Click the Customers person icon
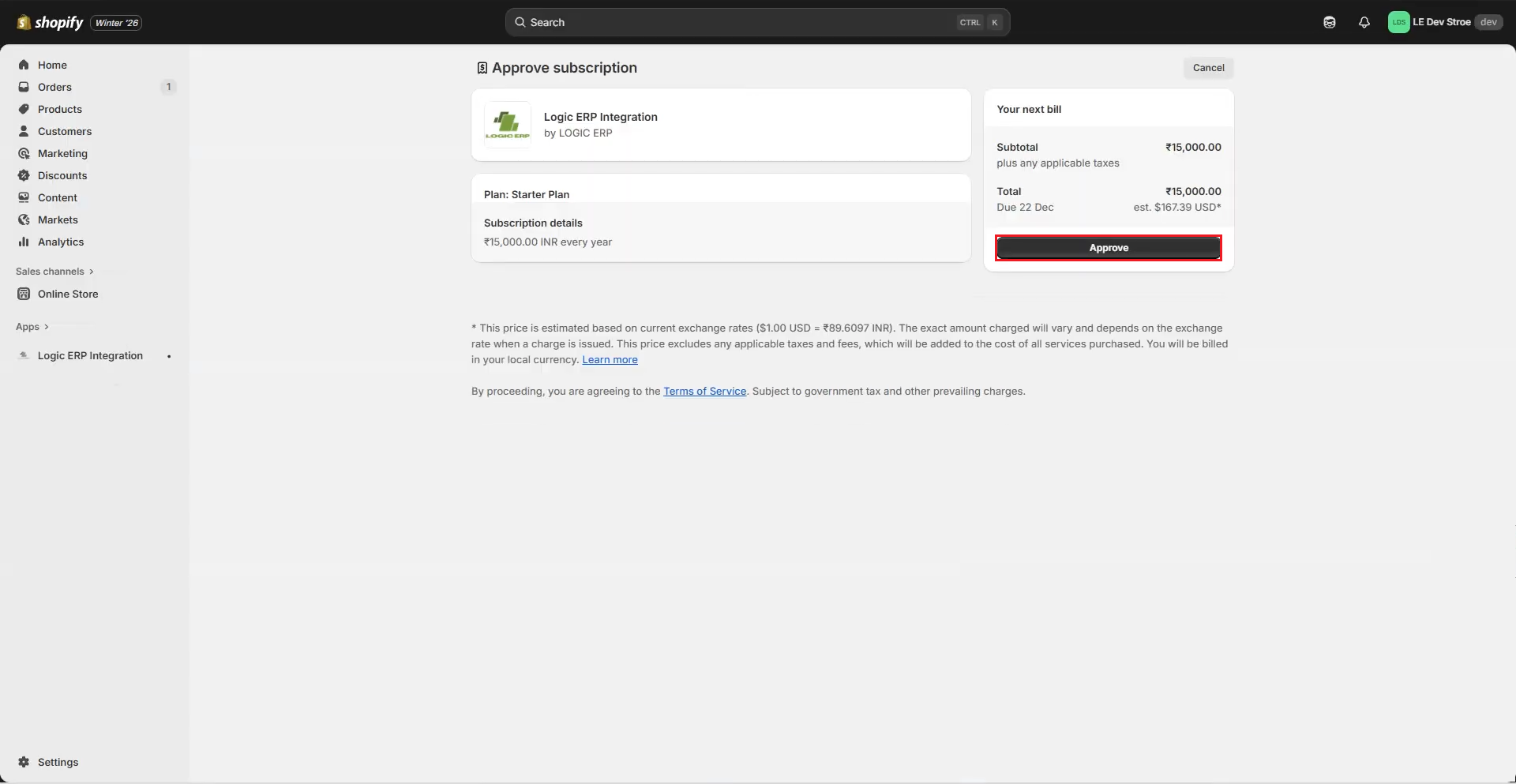 tap(24, 131)
